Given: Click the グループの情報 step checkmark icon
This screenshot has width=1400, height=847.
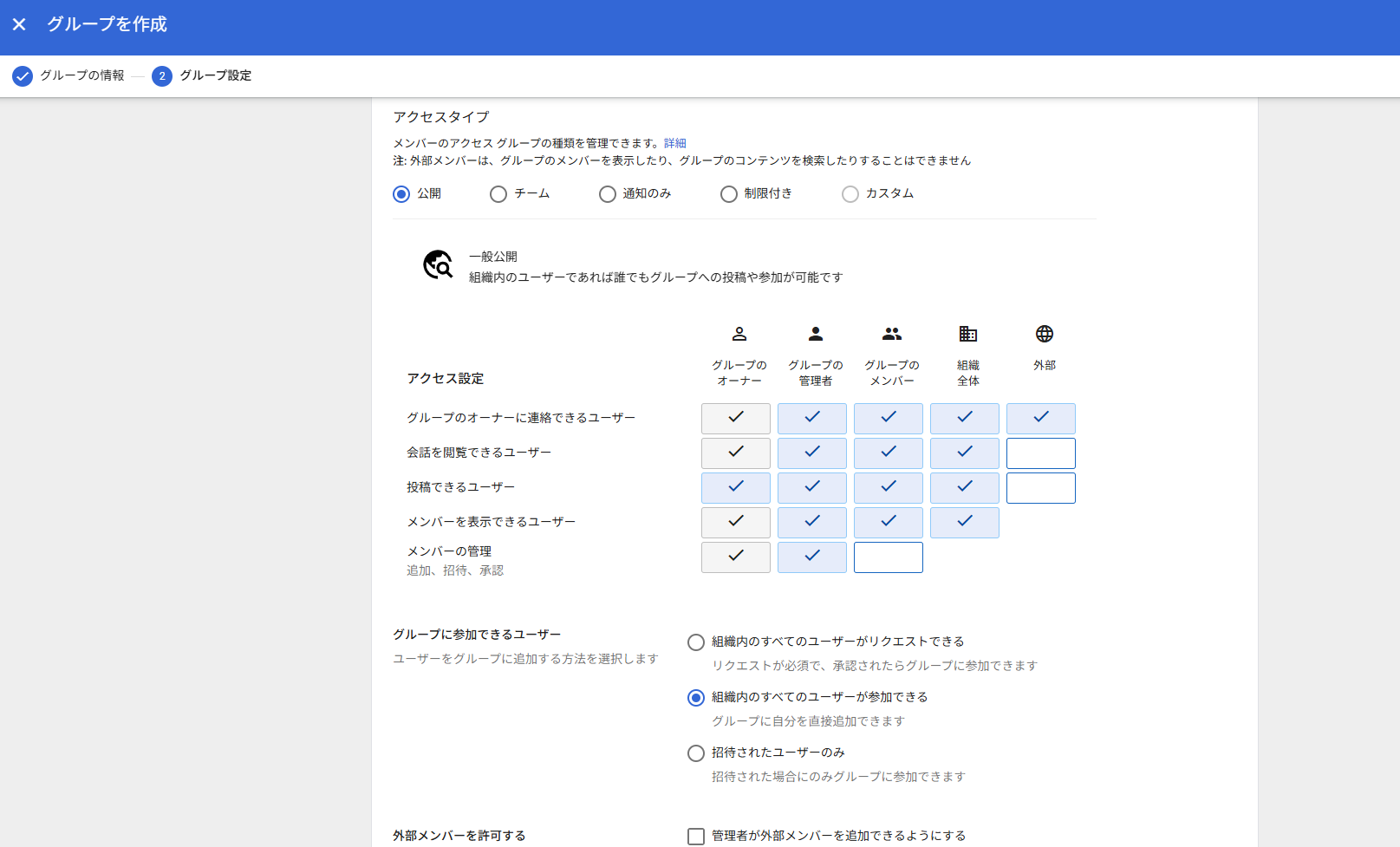Looking at the screenshot, I should pos(23,76).
